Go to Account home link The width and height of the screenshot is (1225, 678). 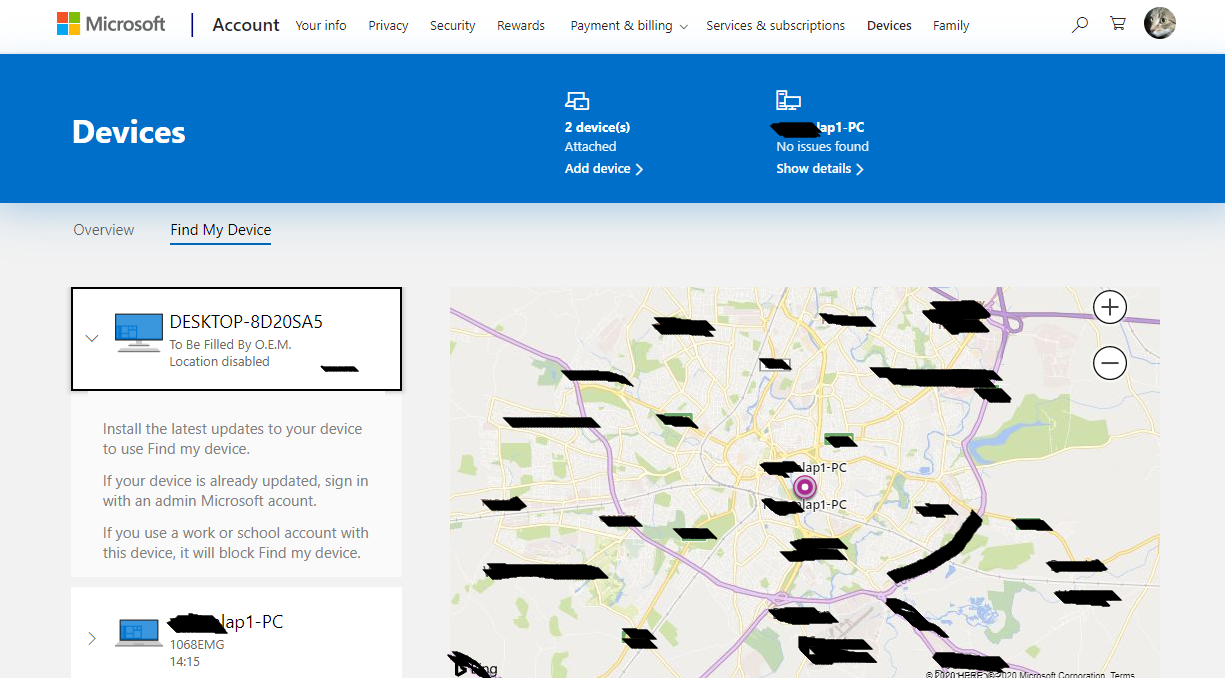point(246,25)
